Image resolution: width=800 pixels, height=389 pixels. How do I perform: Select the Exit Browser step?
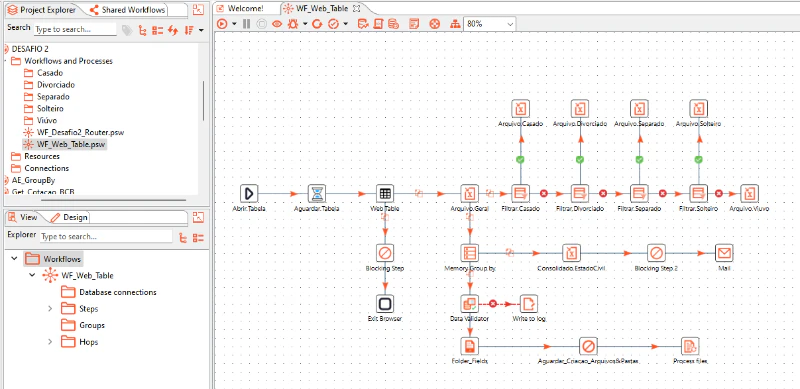coord(385,304)
